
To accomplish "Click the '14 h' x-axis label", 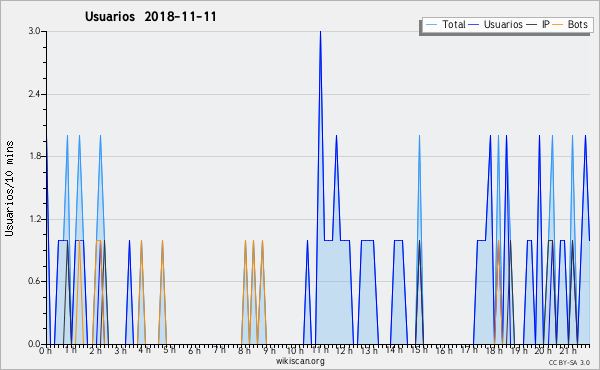I will point(394,350).
